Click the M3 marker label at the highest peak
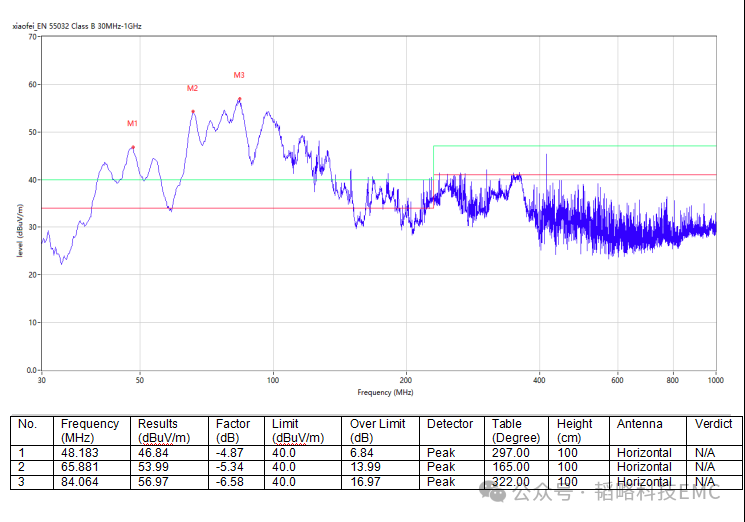Screen dimensions: 745x522 click(239, 75)
